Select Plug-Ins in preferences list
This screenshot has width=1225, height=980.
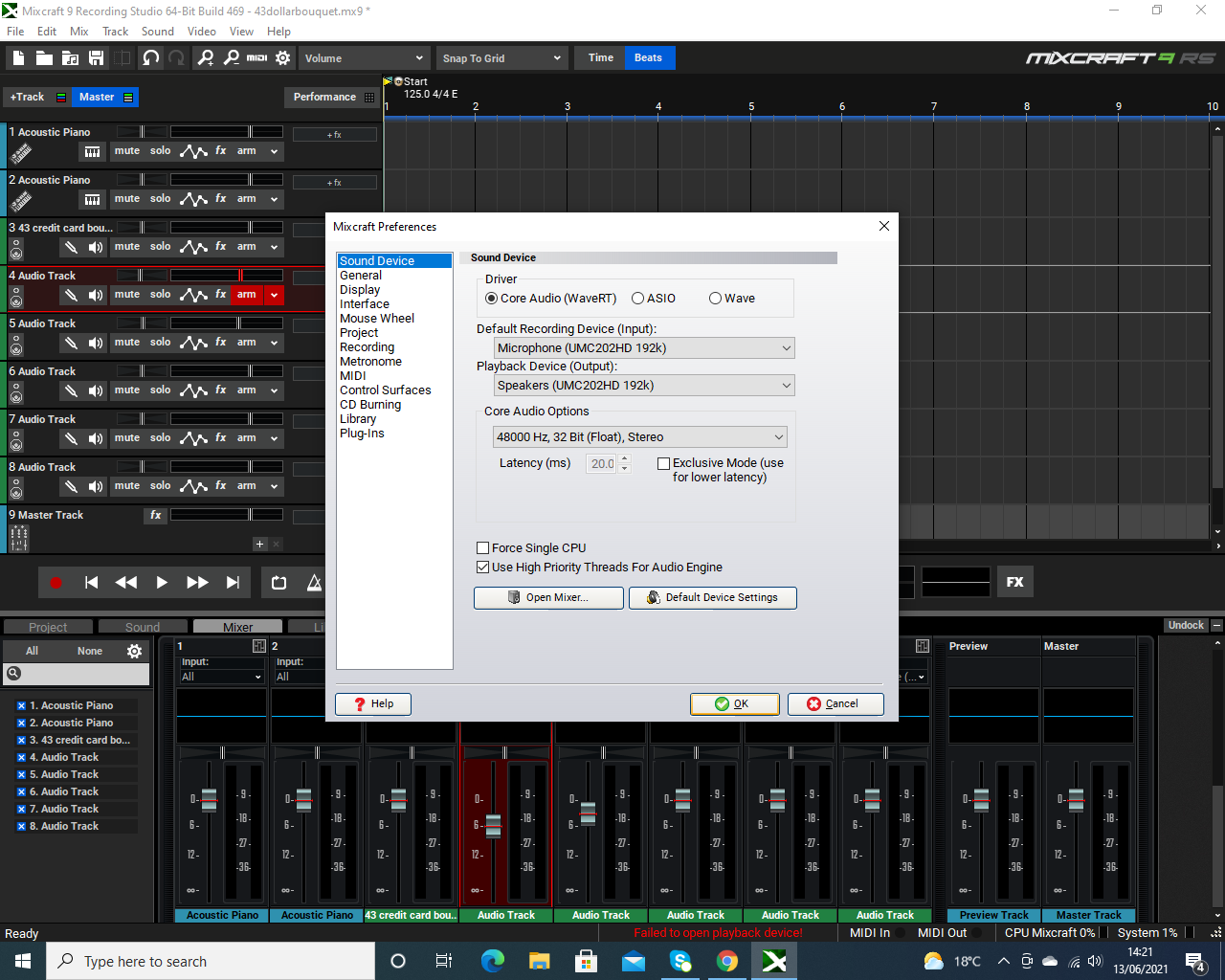pyautogui.click(x=362, y=434)
